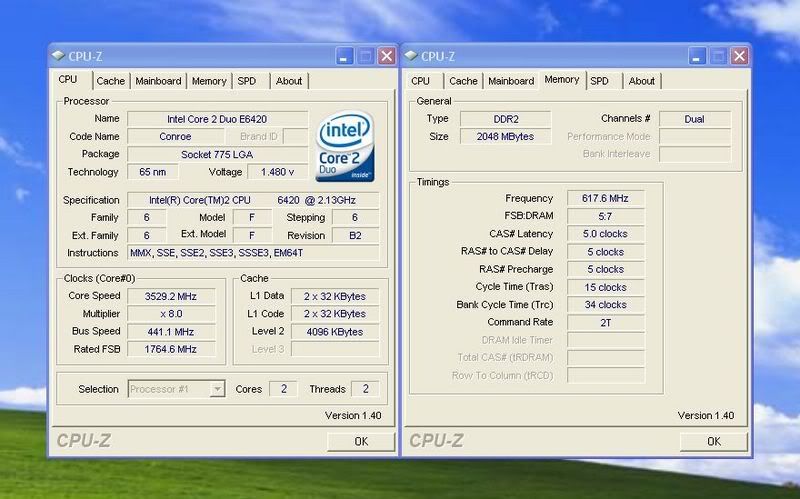Click the Ext. Model value 'F' field
Viewport: 800px width, 499px height.
pyautogui.click(x=252, y=235)
